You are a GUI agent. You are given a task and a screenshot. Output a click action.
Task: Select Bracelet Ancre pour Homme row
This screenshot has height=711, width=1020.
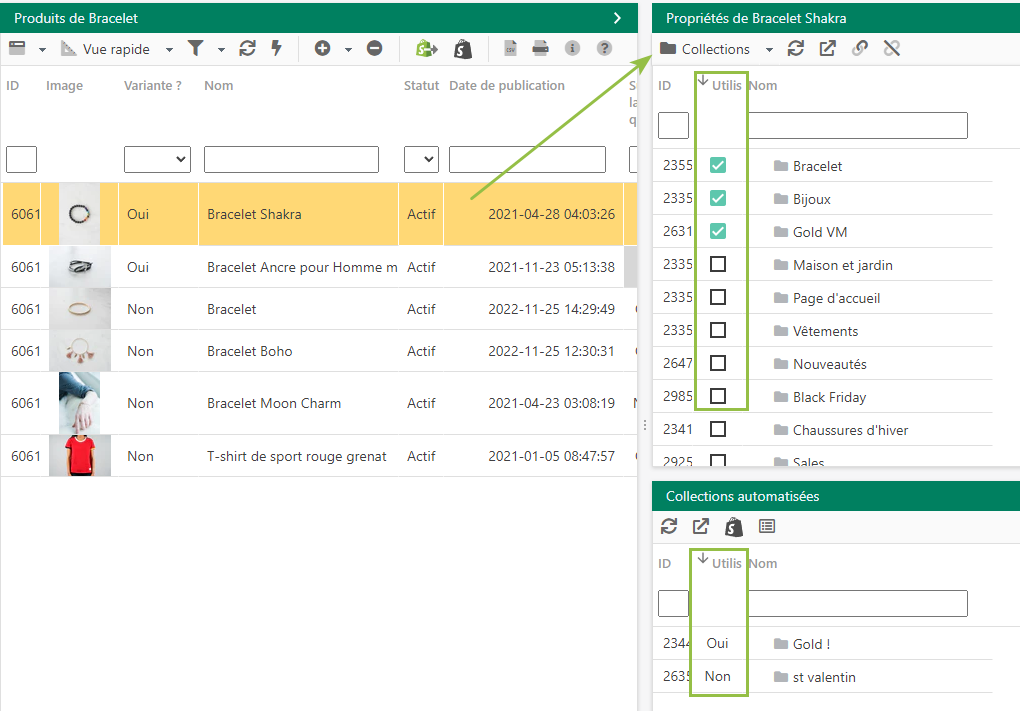[x=319, y=267]
